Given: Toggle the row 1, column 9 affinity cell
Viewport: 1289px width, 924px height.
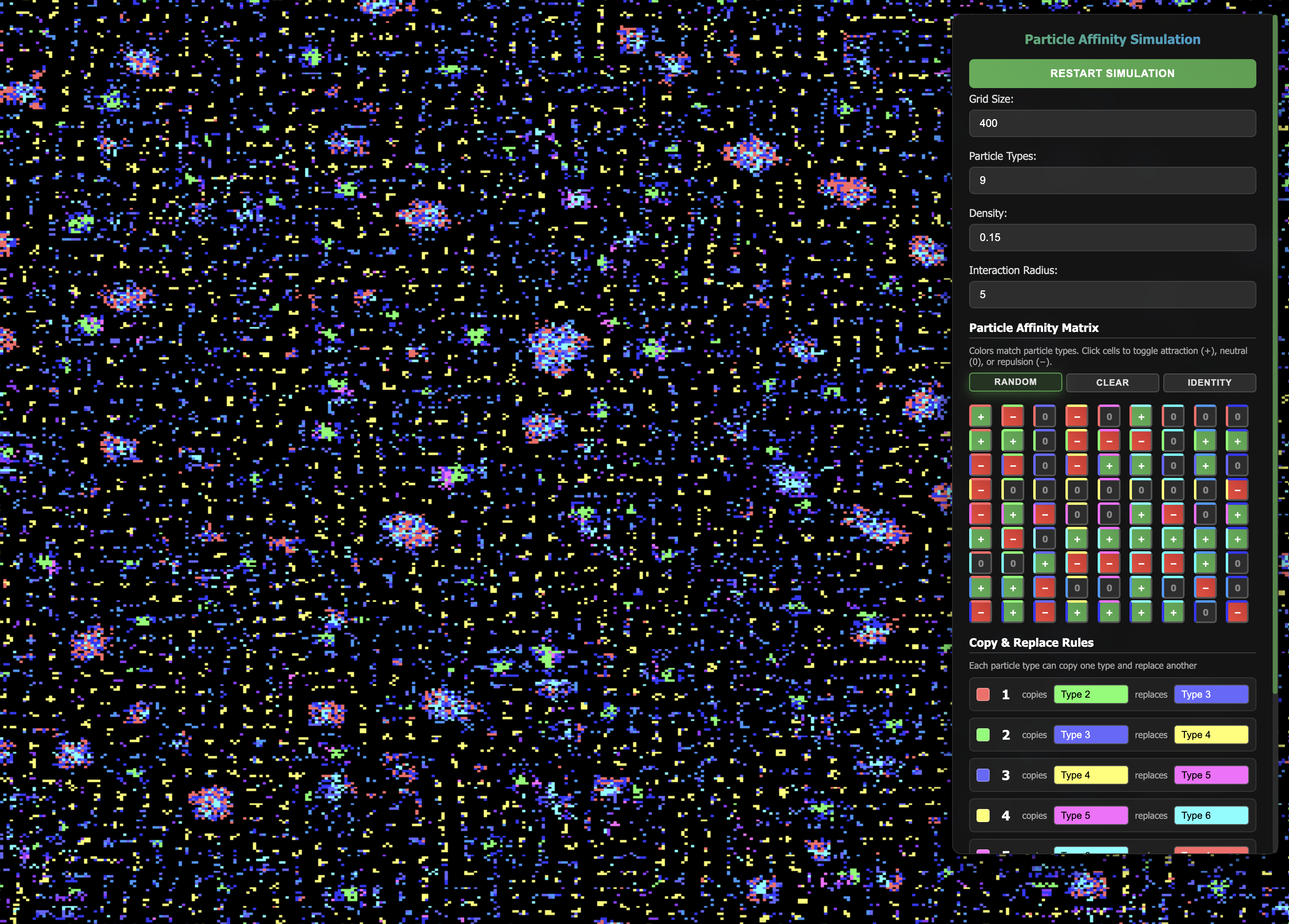Looking at the screenshot, I should click(1237, 417).
